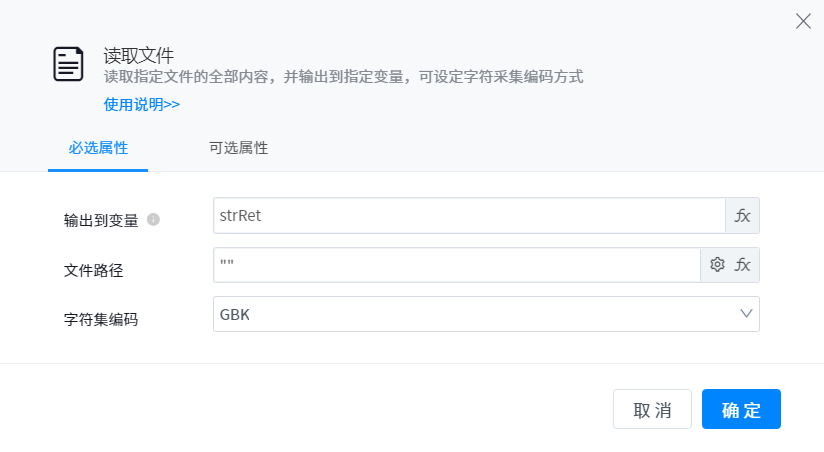Open the 使用说明>> help link
The height and width of the screenshot is (452, 824).
click(142, 104)
